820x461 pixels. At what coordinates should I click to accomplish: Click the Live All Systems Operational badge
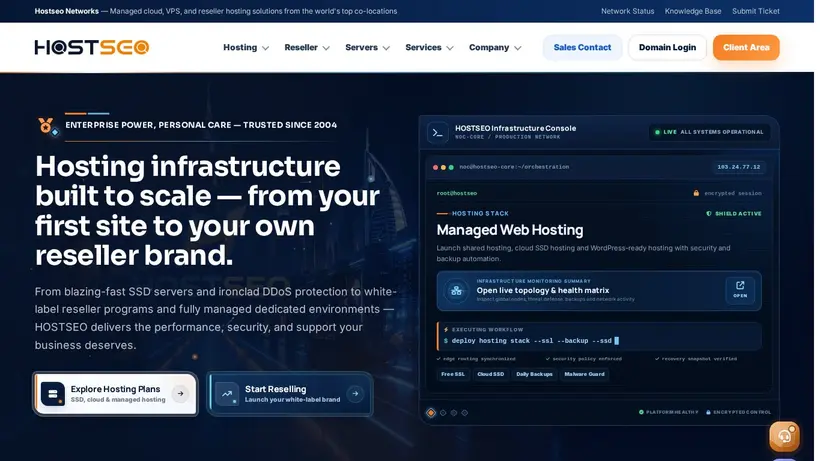[x=709, y=132]
